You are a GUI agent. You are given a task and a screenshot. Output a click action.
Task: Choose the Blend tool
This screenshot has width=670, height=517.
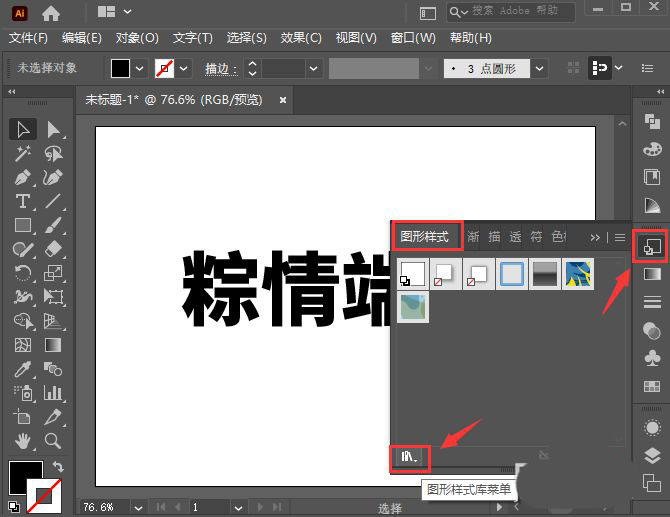click(x=53, y=369)
